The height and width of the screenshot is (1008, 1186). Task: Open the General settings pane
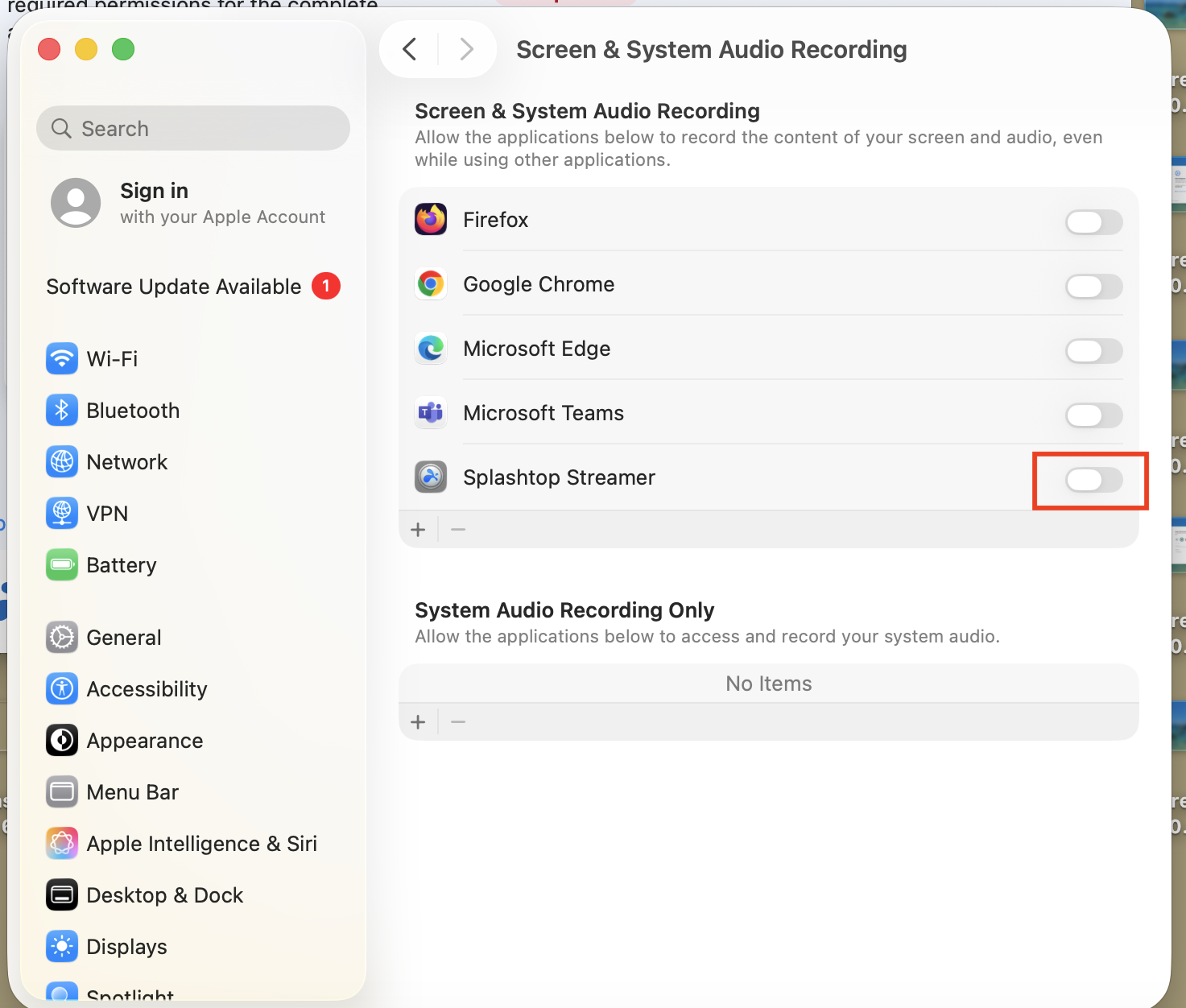click(124, 637)
